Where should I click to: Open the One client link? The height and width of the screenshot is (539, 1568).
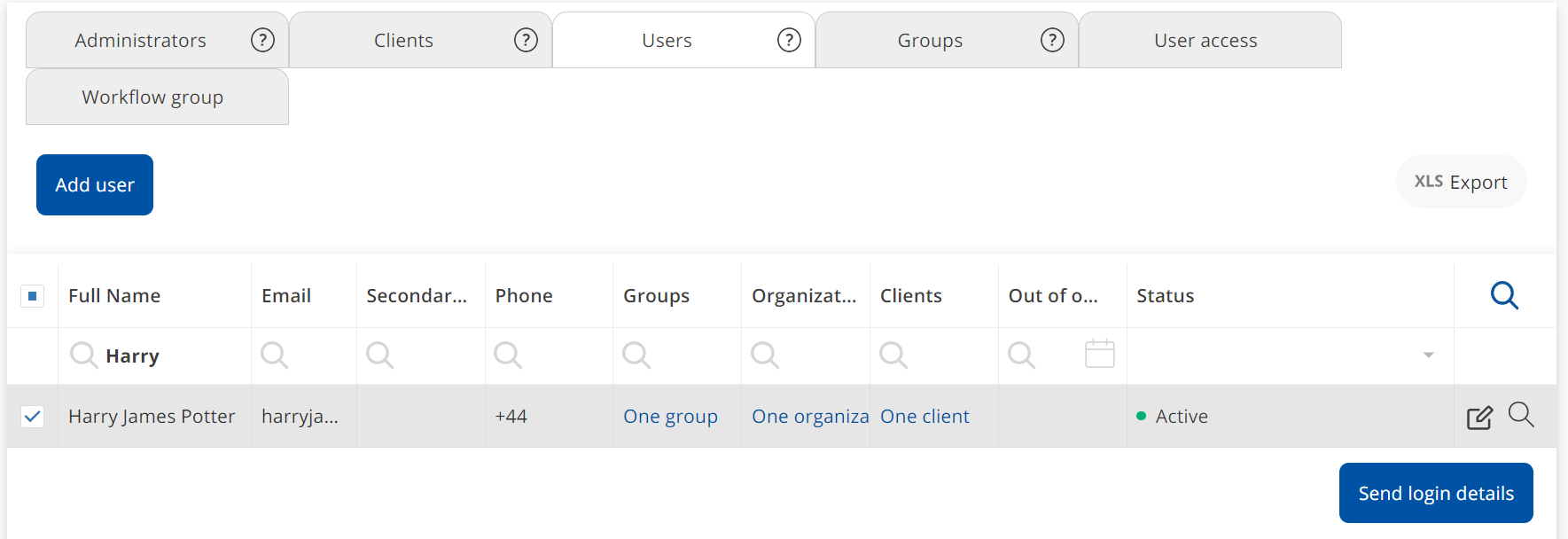coord(924,417)
